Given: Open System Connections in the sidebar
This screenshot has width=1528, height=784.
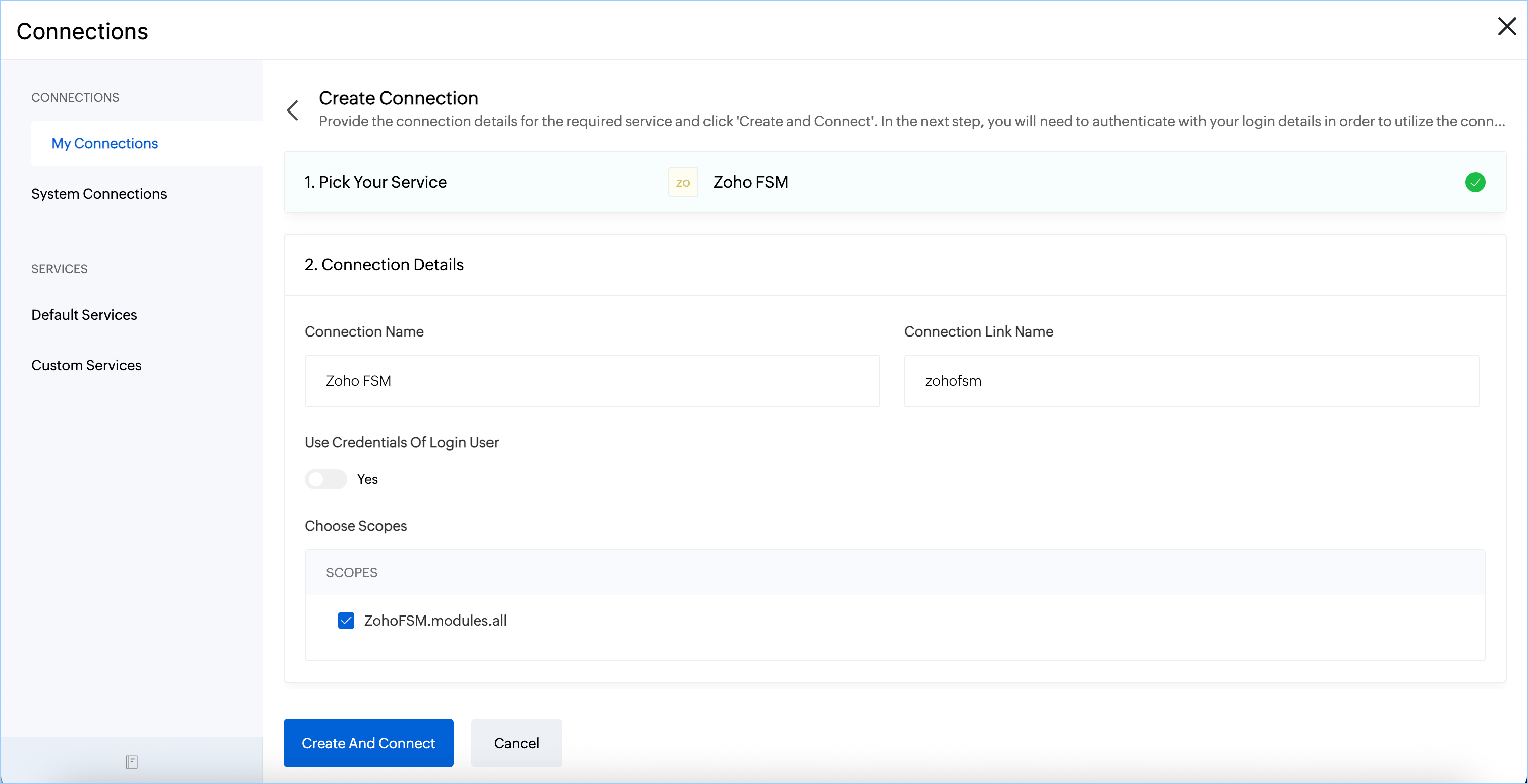Looking at the screenshot, I should coord(99,194).
